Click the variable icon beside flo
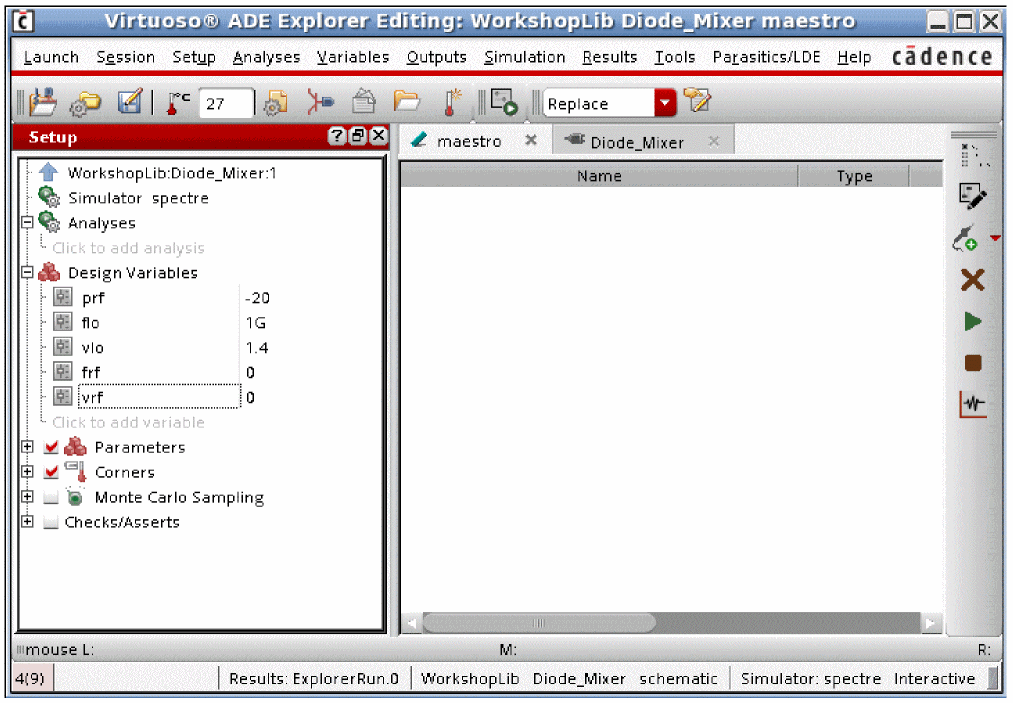 (63, 322)
